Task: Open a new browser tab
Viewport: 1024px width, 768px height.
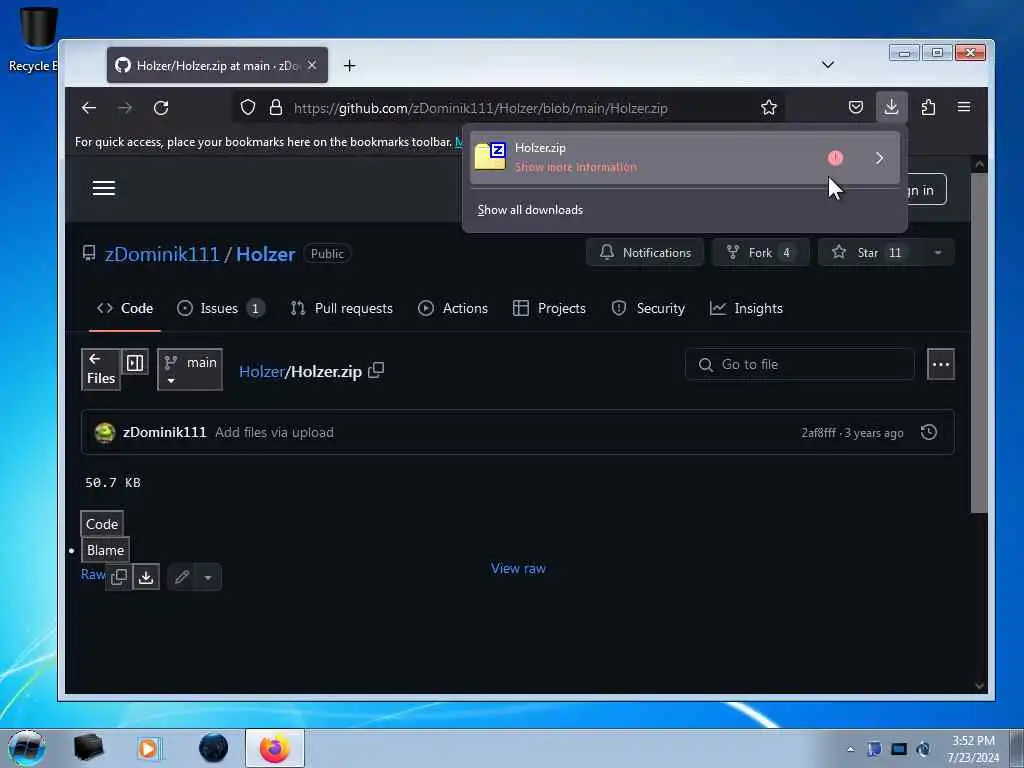Action: 349,65
